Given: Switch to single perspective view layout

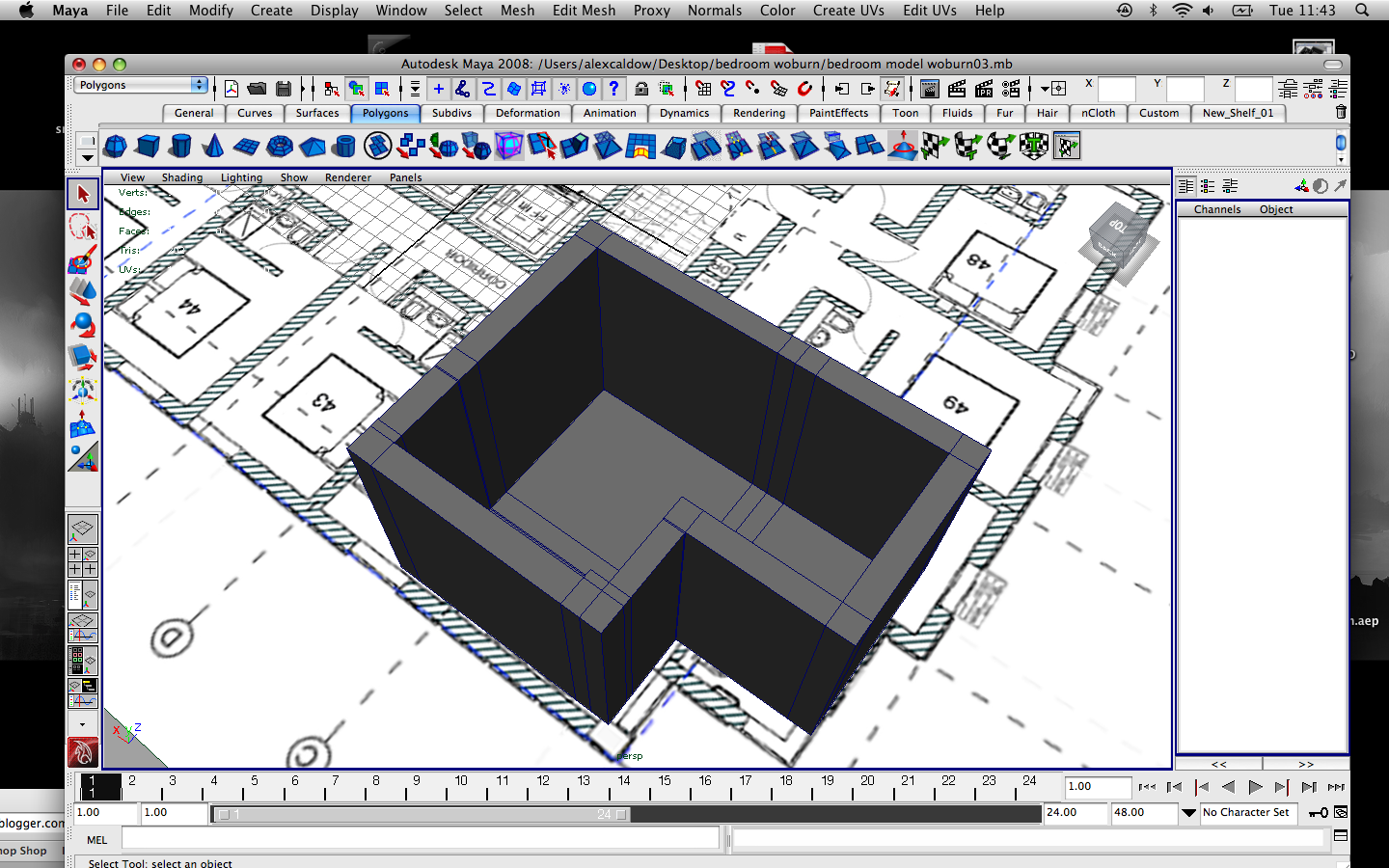Looking at the screenshot, I should [83, 529].
